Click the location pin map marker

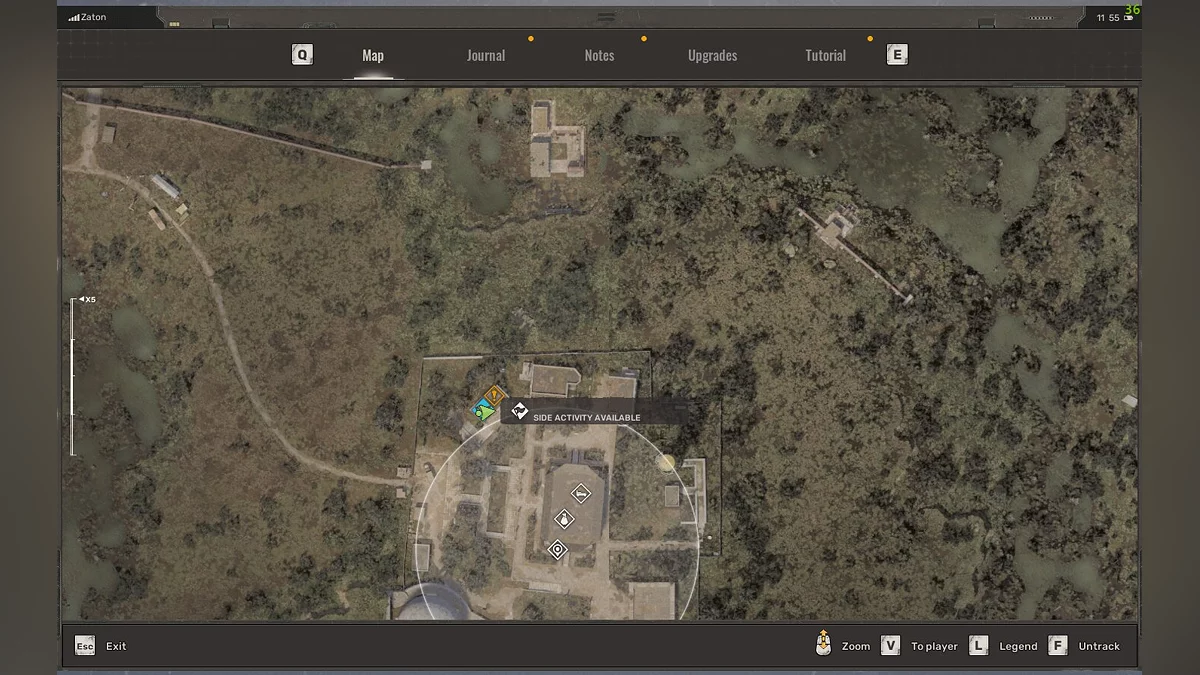(558, 549)
